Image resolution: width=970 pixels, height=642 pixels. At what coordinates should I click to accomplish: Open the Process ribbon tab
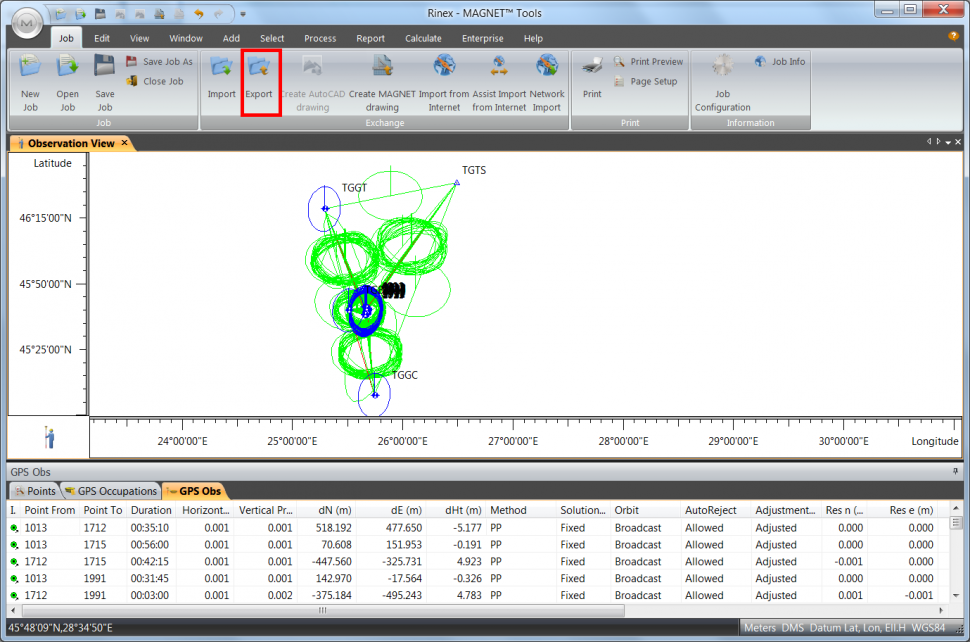pos(320,38)
